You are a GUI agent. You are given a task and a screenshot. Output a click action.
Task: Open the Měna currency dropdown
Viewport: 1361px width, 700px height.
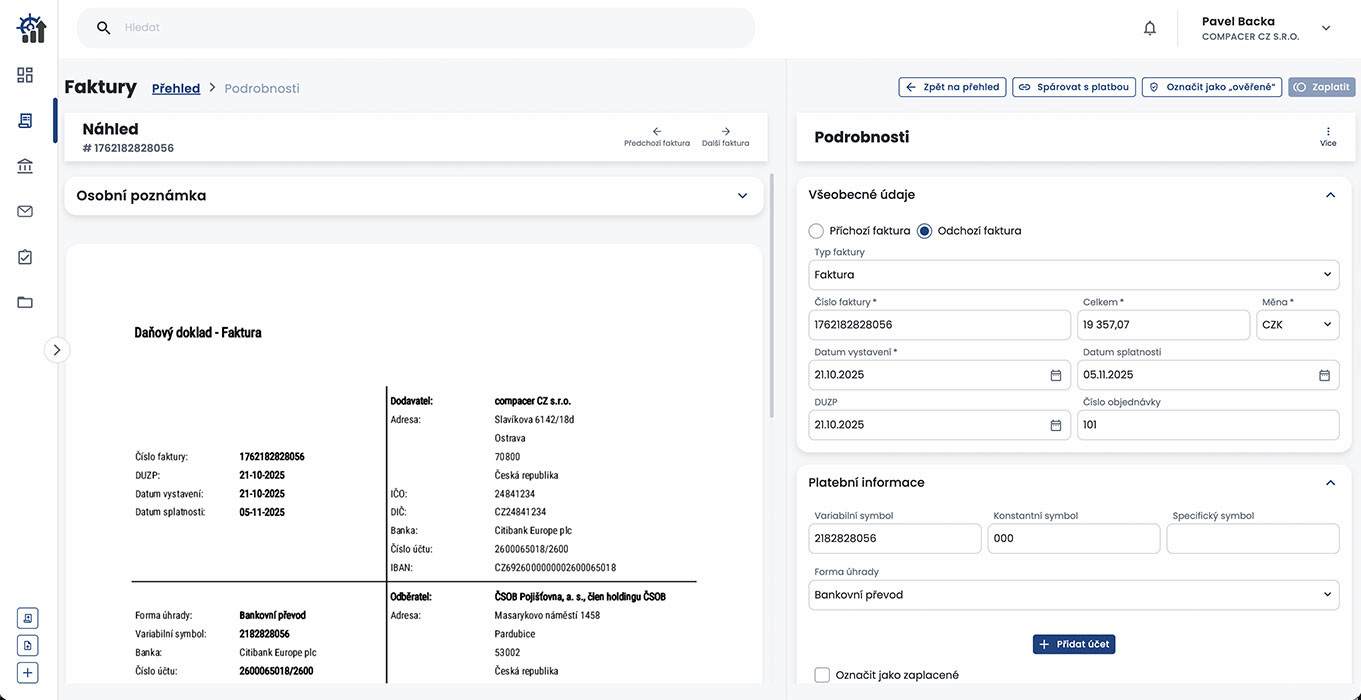pos(1297,325)
